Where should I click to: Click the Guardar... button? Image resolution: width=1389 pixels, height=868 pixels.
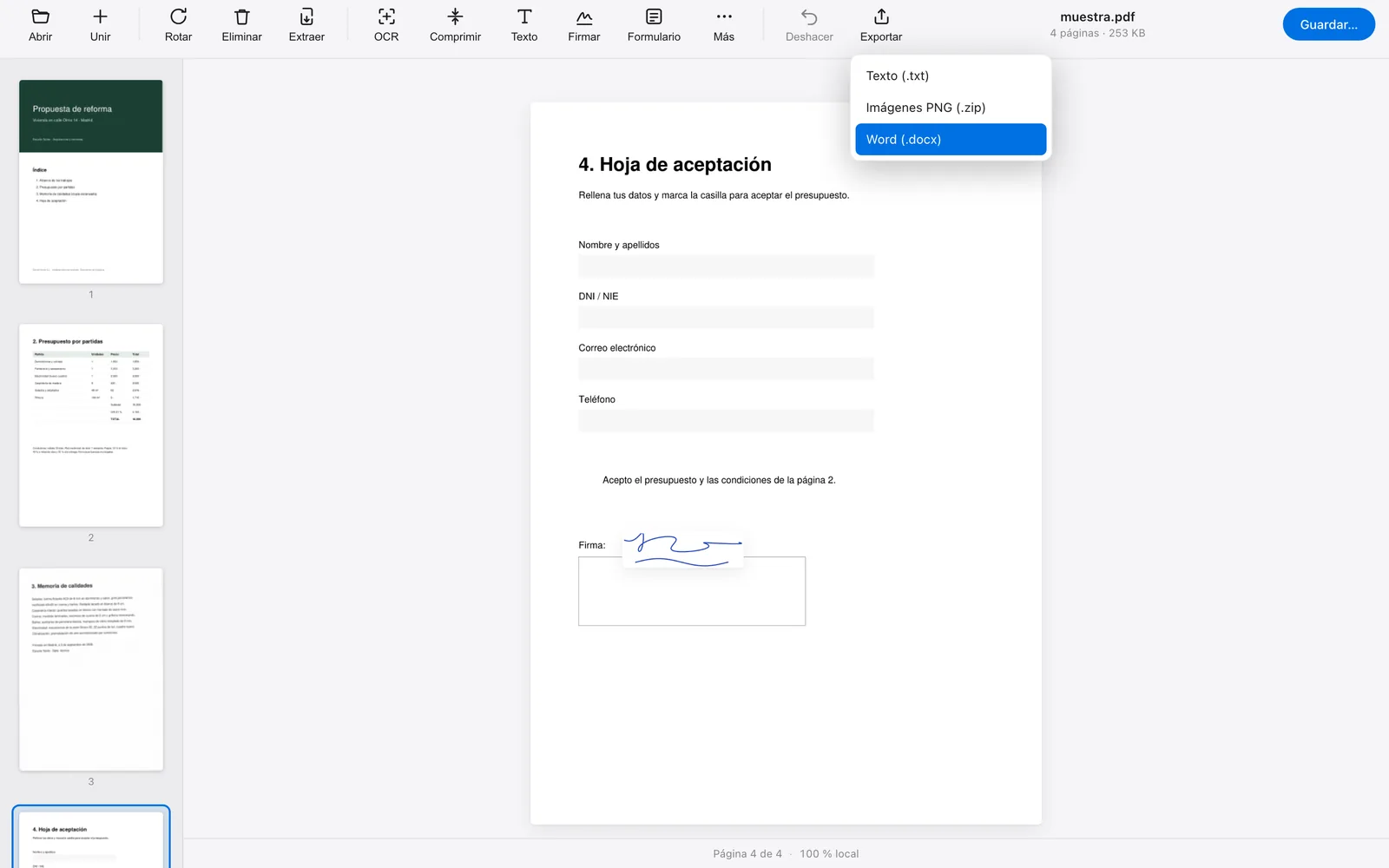click(1328, 24)
